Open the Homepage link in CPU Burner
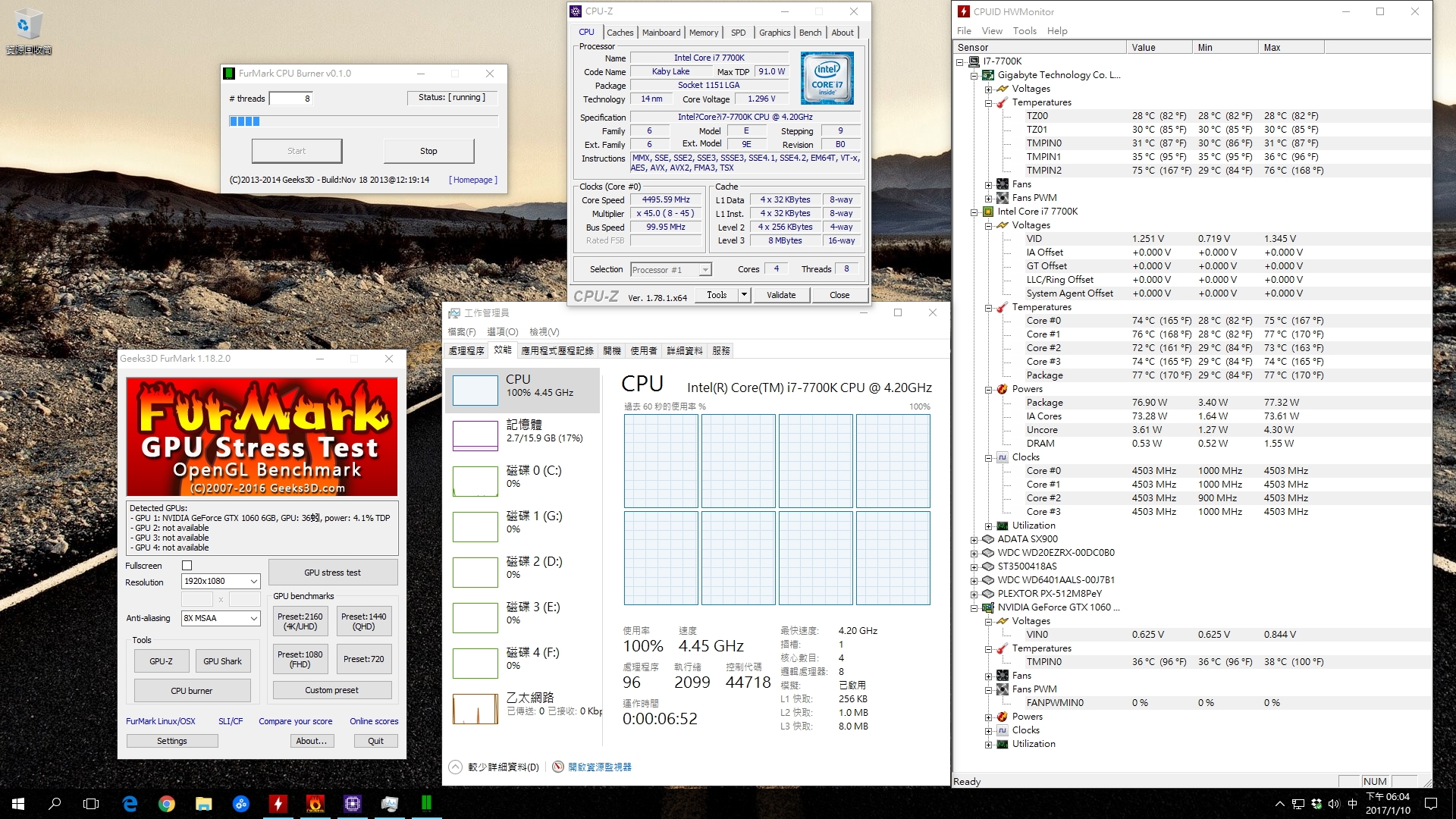 coord(473,180)
